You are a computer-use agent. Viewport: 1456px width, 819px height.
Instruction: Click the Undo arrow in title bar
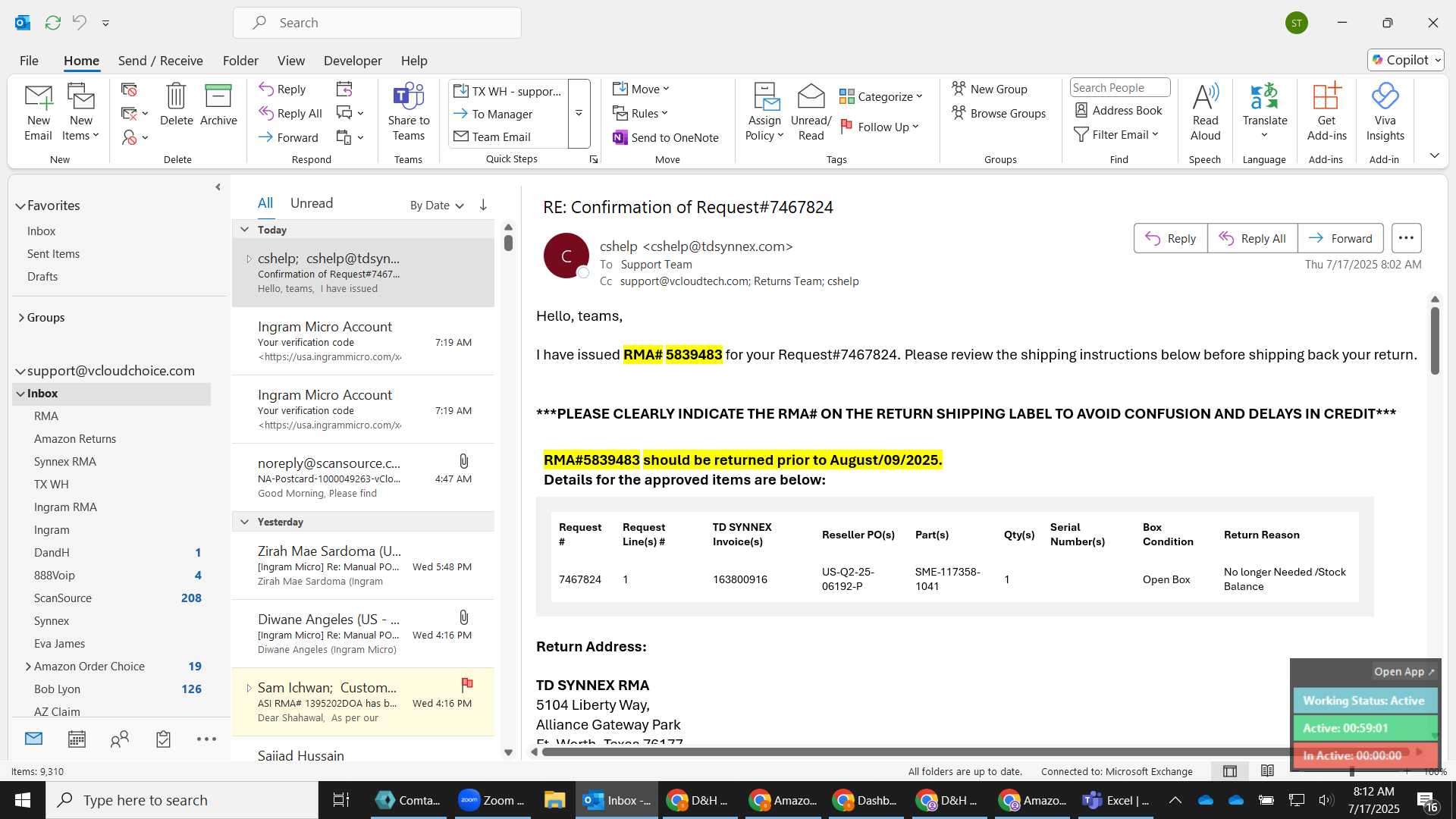(x=79, y=23)
